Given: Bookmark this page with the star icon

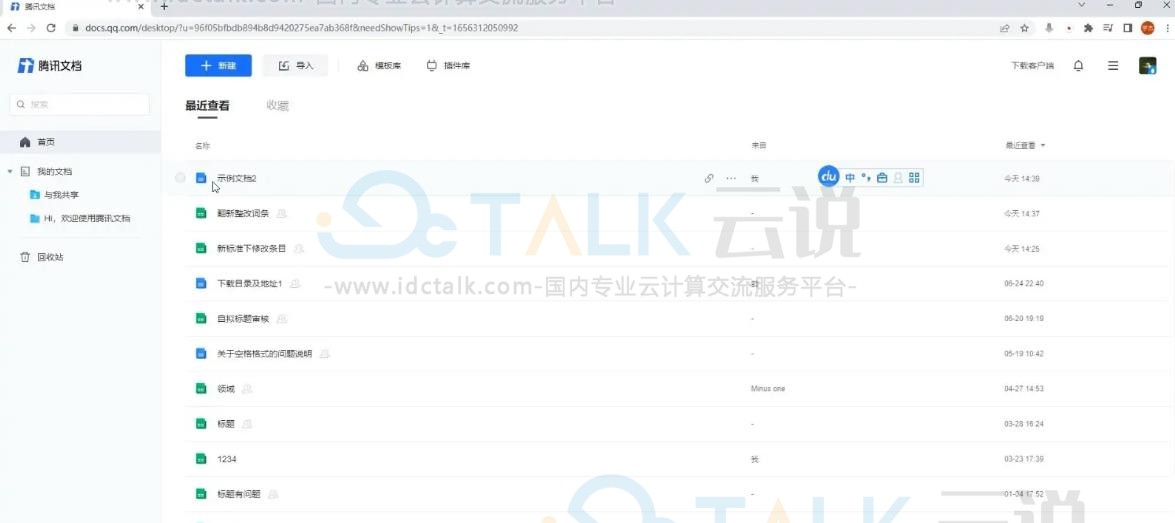Looking at the screenshot, I should pos(1024,28).
